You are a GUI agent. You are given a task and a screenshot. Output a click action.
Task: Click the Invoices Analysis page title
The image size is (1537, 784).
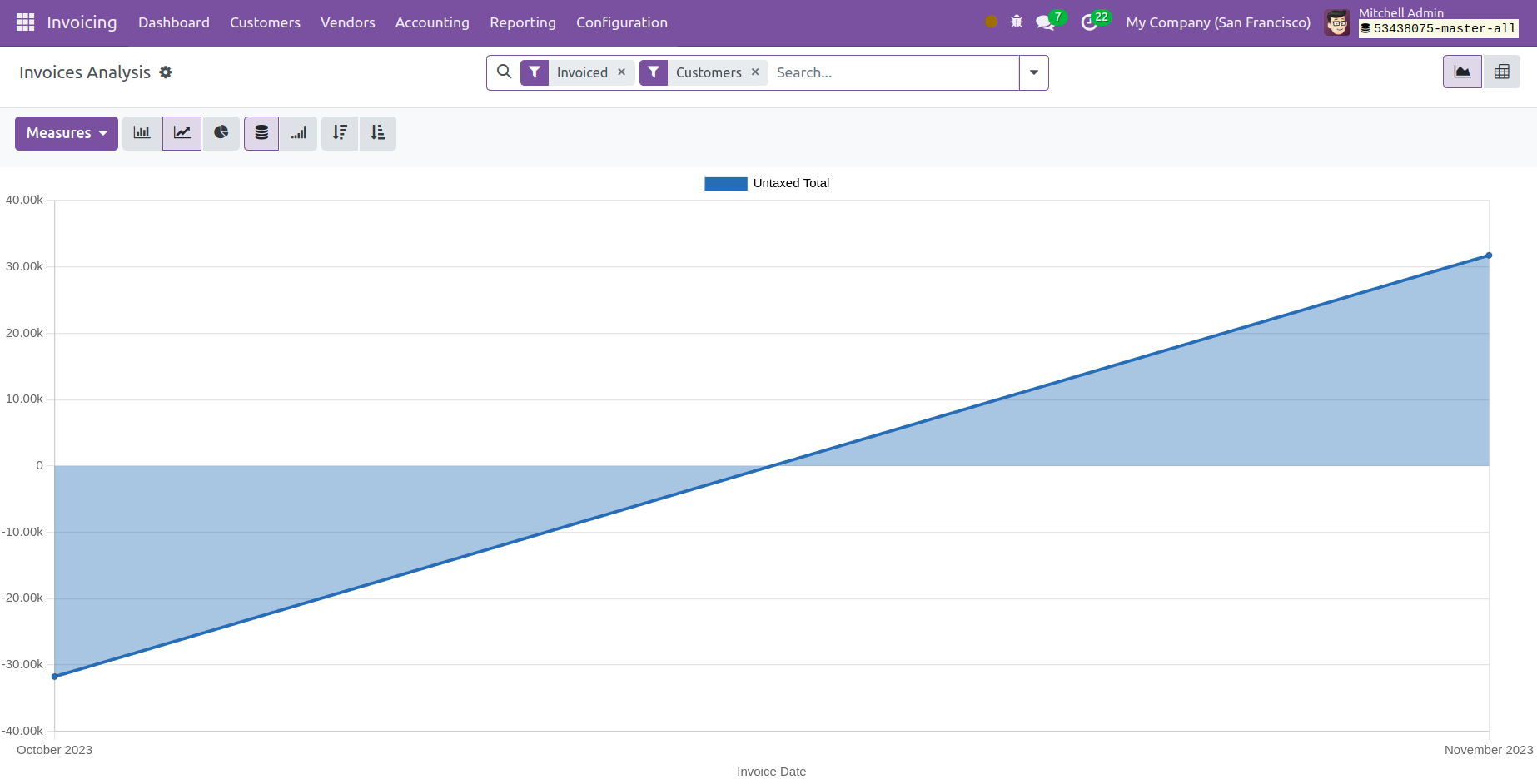pyautogui.click(x=85, y=72)
